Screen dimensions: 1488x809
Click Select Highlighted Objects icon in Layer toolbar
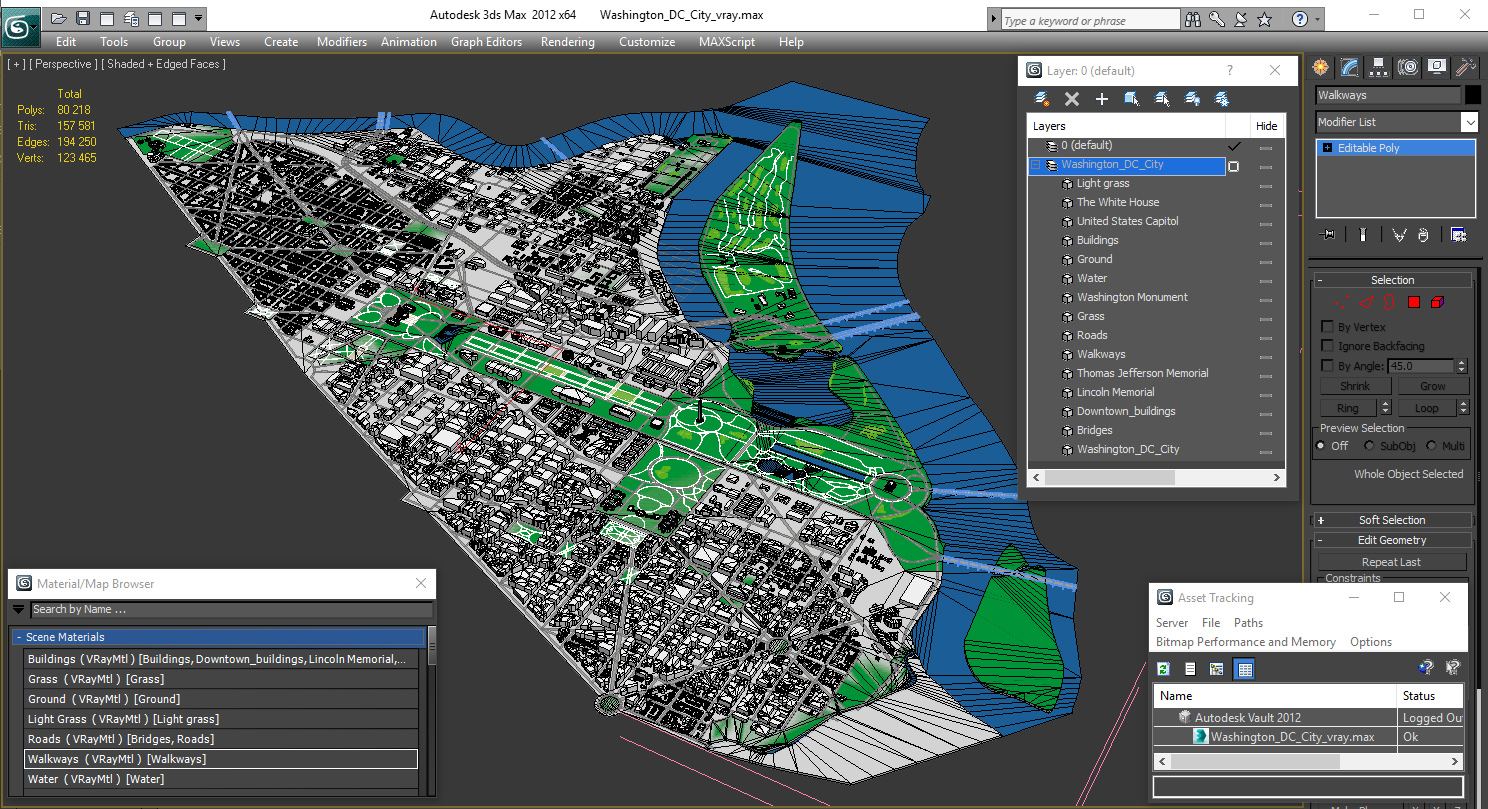[1132, 99]
